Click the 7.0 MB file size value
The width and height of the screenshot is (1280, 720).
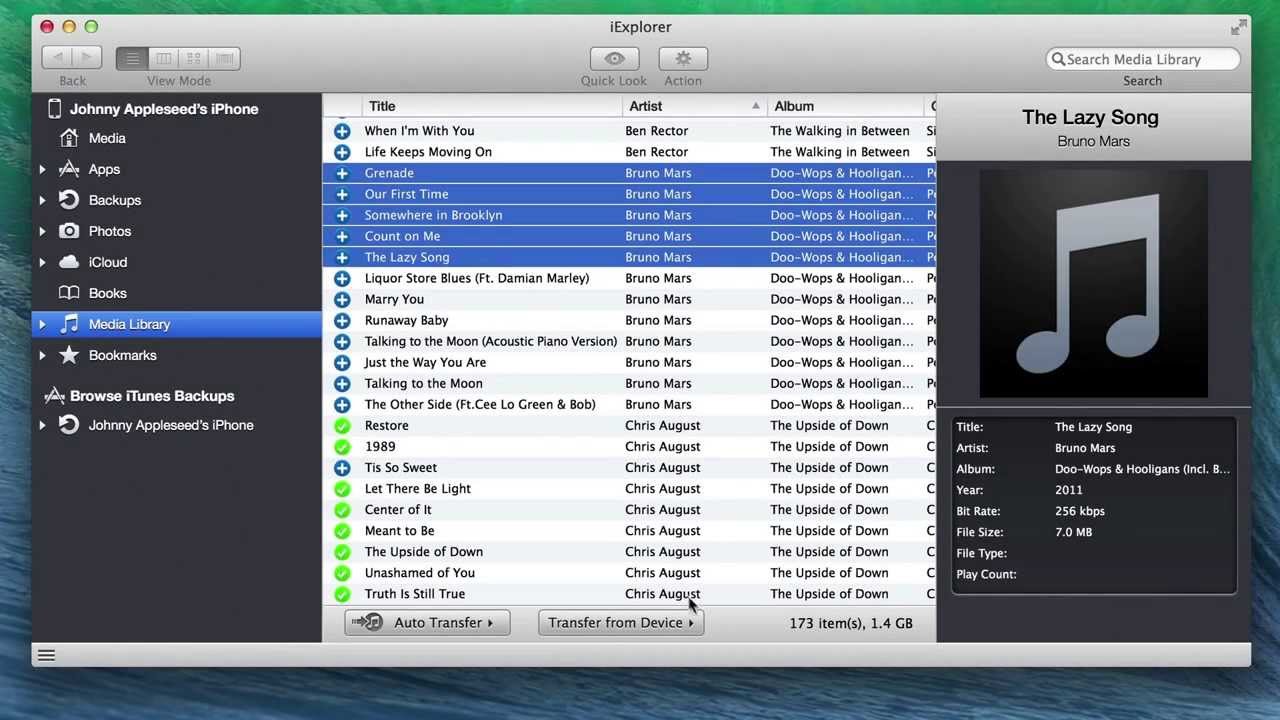pos(1073,532)
